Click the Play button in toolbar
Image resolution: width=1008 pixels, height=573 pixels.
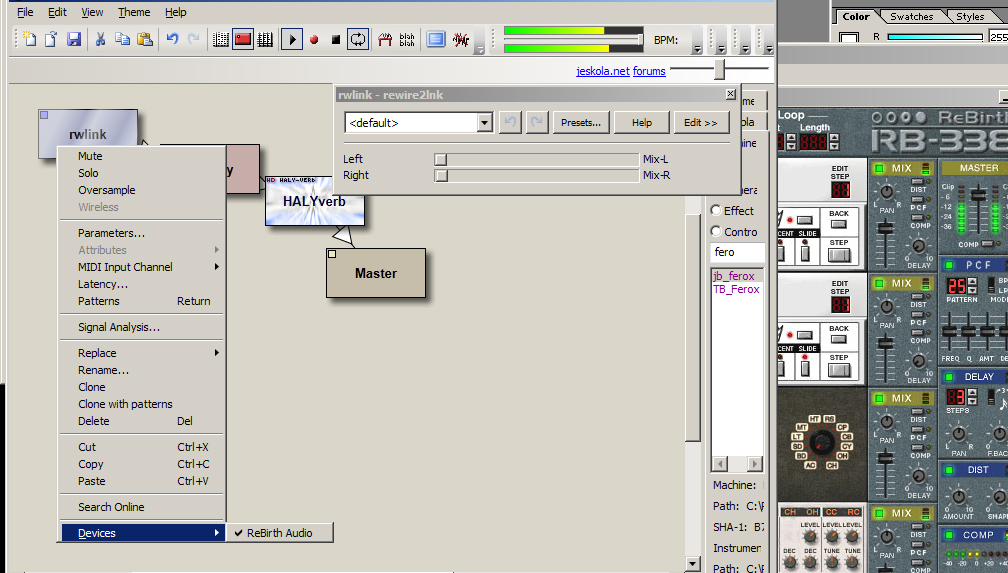pyautogui.click(x=292, y=40)
